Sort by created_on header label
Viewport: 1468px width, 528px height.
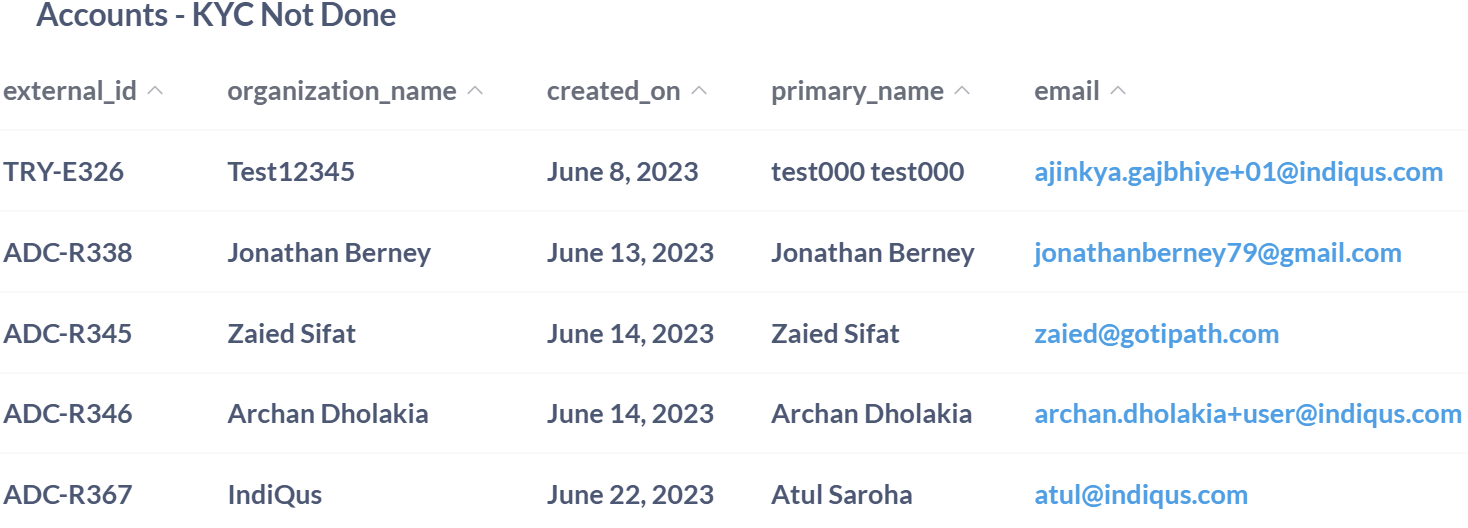613,91
